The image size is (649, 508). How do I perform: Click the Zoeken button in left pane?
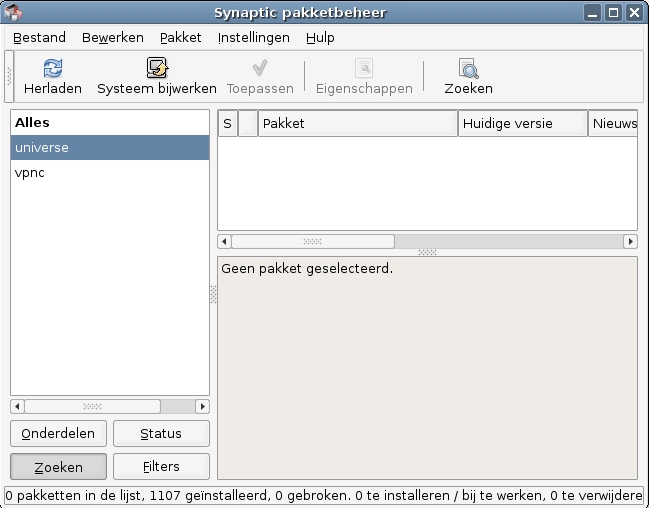(x=58, y=467)
